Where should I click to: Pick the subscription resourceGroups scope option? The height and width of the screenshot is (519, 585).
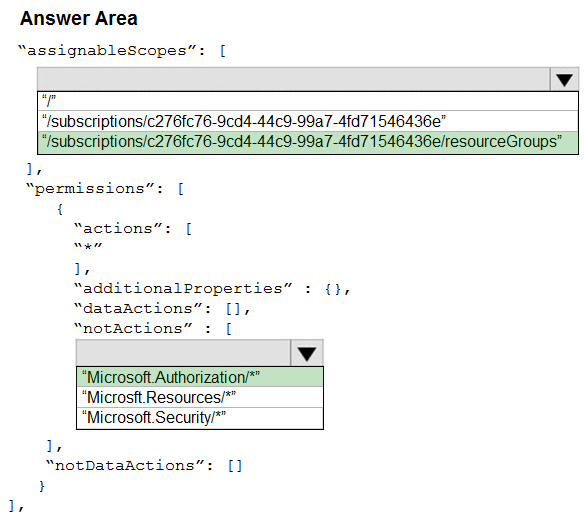tap(308, 142)
